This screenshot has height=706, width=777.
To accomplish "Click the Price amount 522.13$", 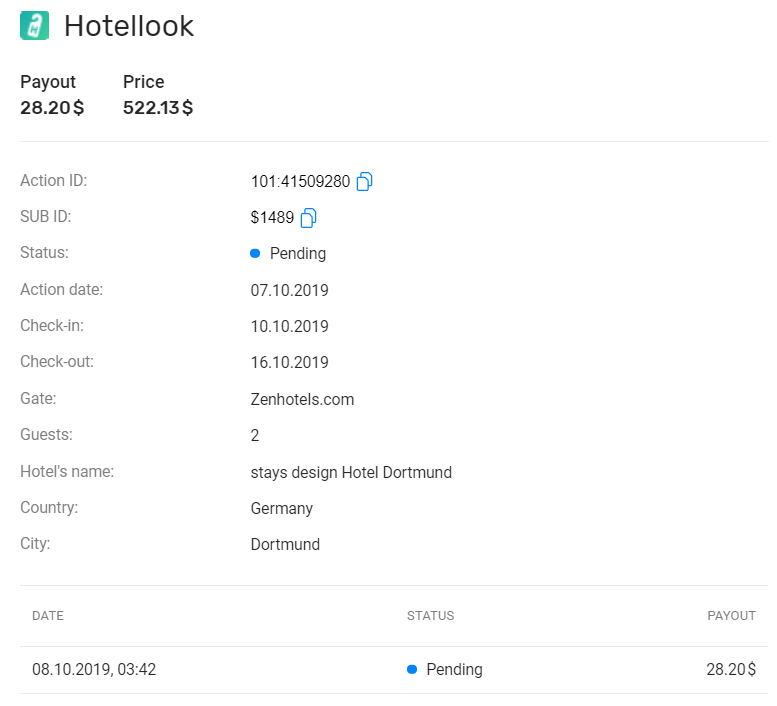I will (158, 108).
